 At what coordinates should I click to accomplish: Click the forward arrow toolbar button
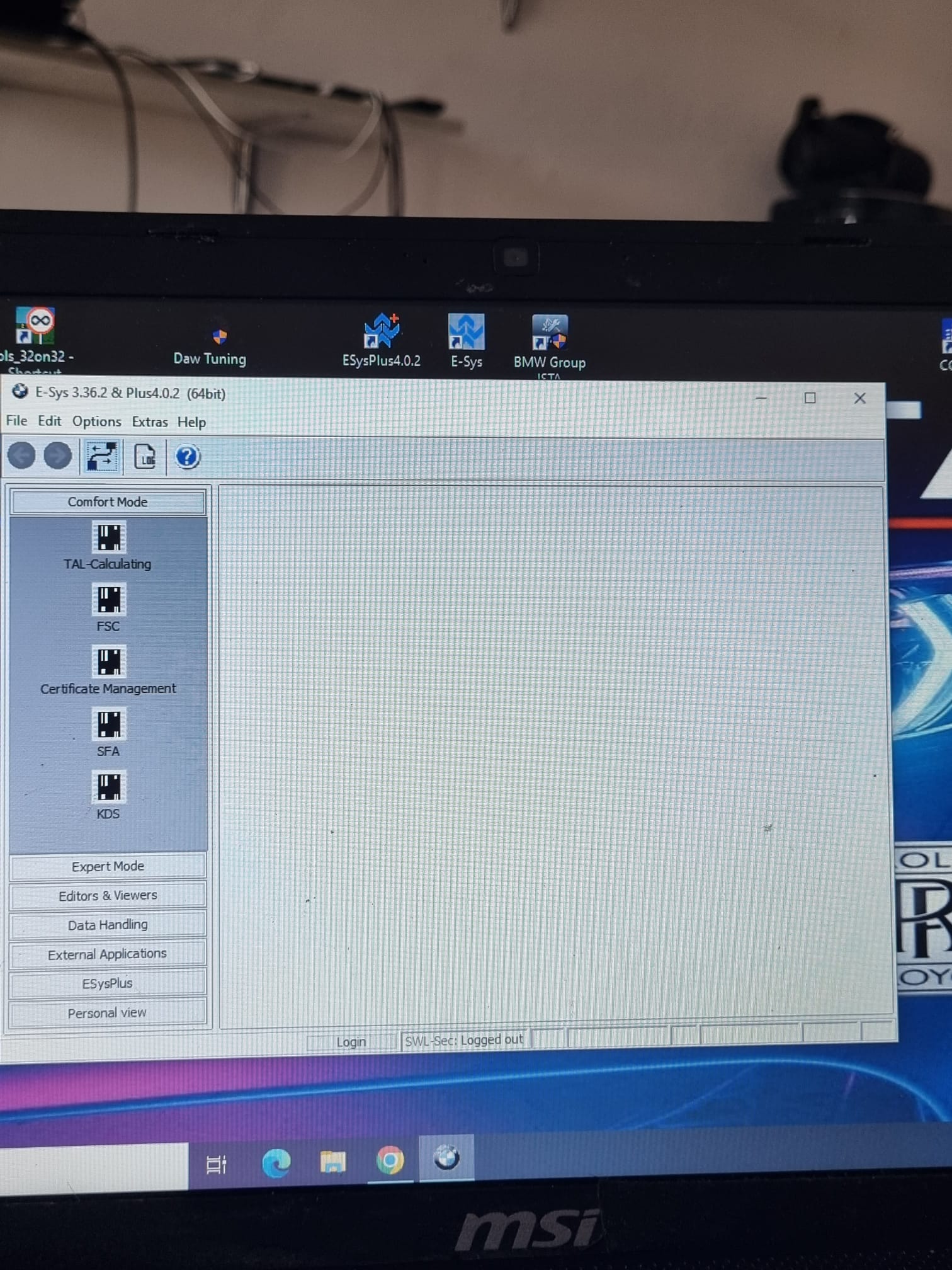point(58,456)
